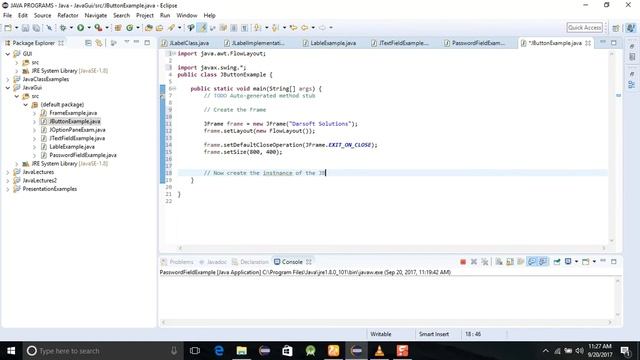The width and height of the screenshot is (640, 360).
Task: Click Maximize on the Console view
Action: [613, 262]
